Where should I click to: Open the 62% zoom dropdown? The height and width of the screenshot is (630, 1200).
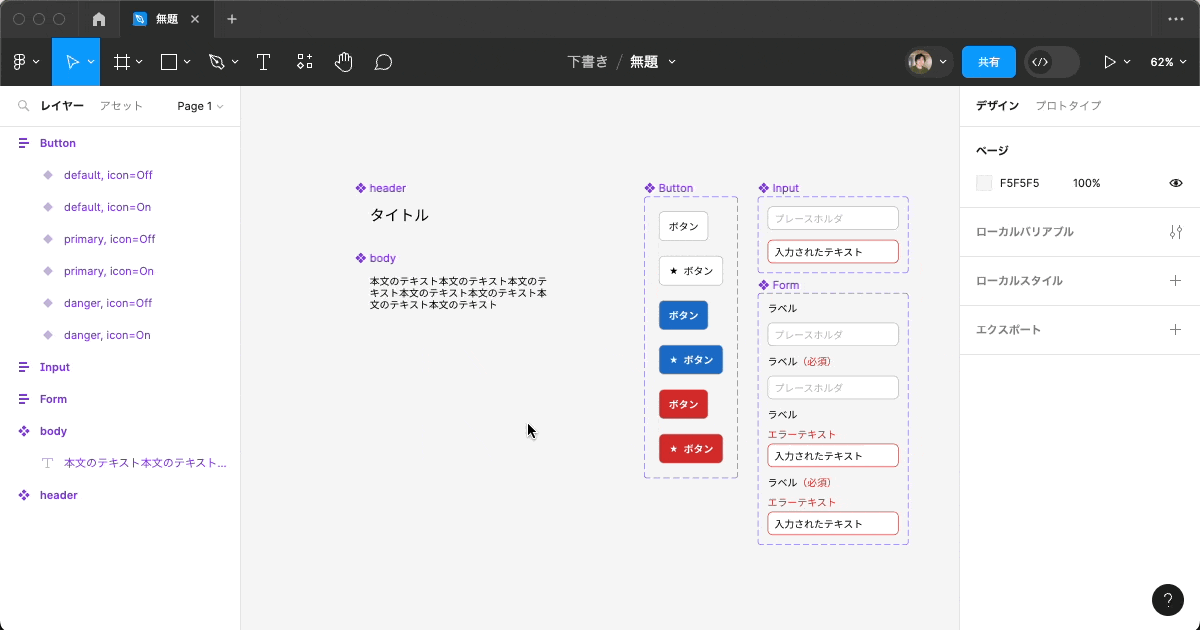point(1167,62)
